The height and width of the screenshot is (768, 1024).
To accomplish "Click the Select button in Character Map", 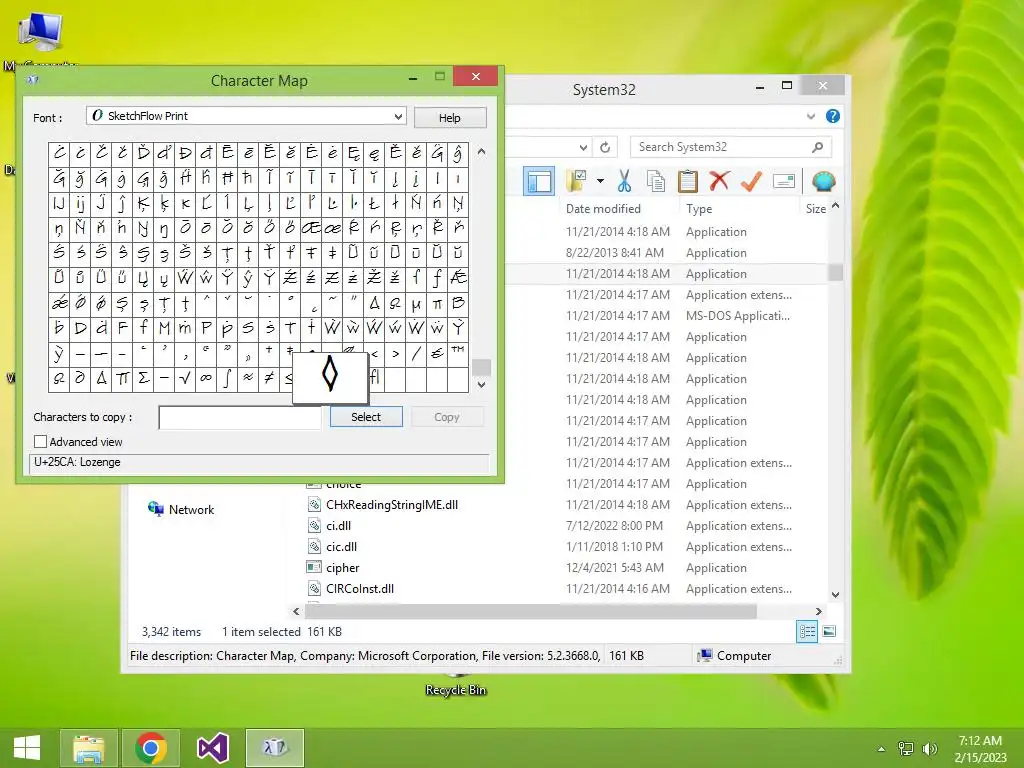I will [x=366, y=417].
